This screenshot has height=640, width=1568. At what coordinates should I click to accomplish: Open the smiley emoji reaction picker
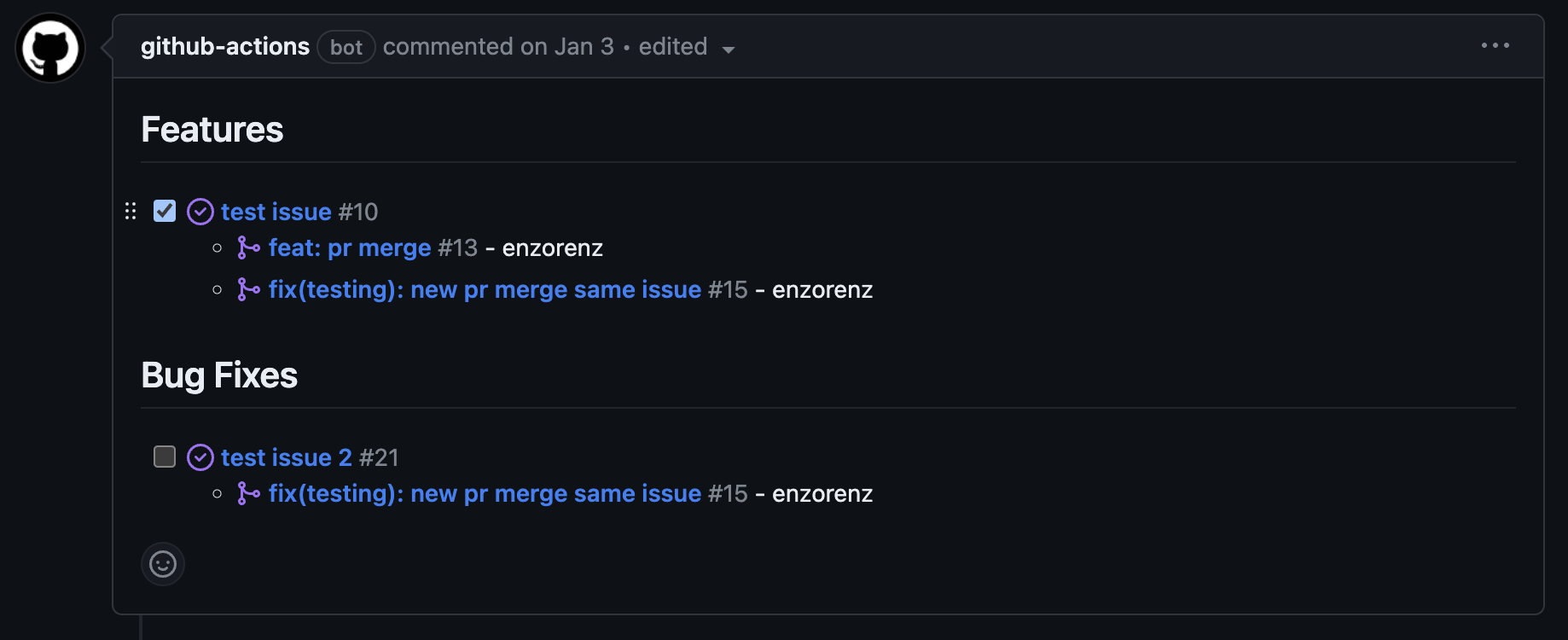click(x=162, y=563)
